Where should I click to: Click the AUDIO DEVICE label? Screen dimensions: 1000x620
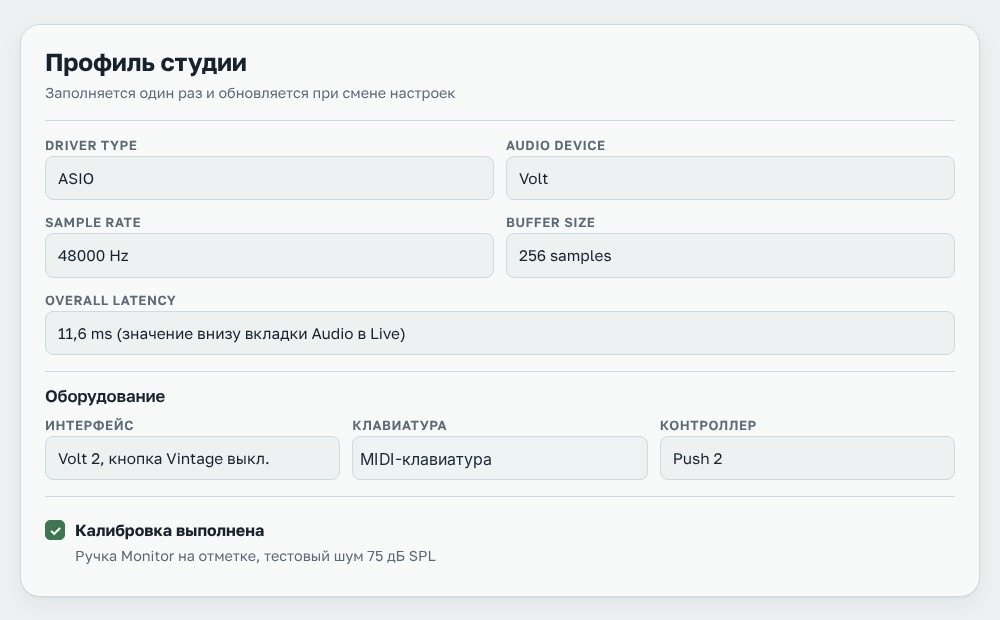(555, 145)
